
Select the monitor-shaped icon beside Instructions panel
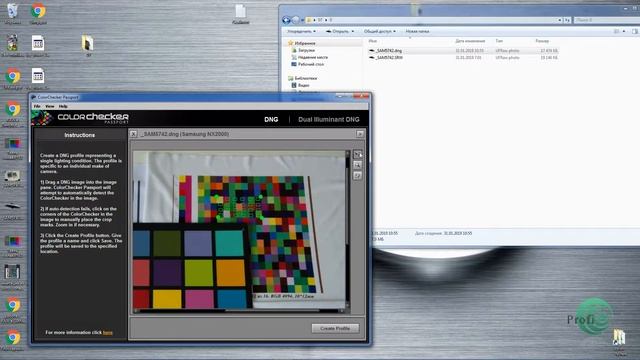pyautogui.click(x=13, y=147)
